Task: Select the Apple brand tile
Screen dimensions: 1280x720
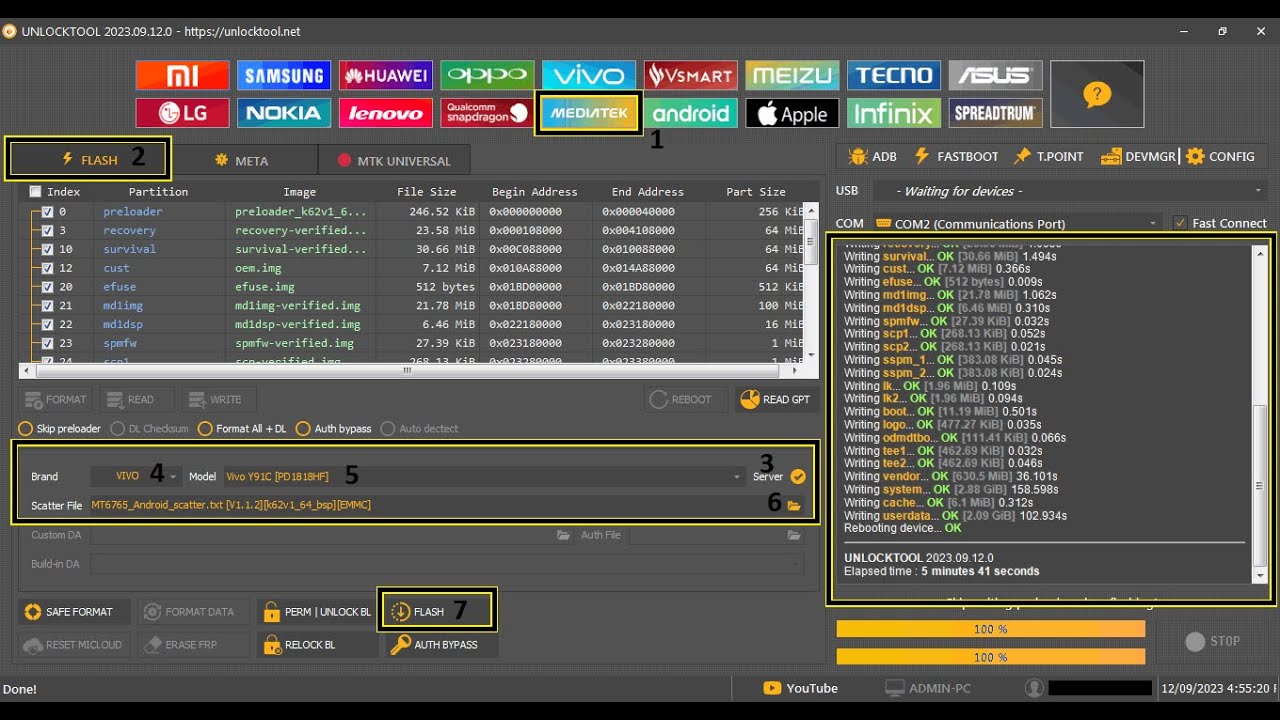Action: [792, 113]
